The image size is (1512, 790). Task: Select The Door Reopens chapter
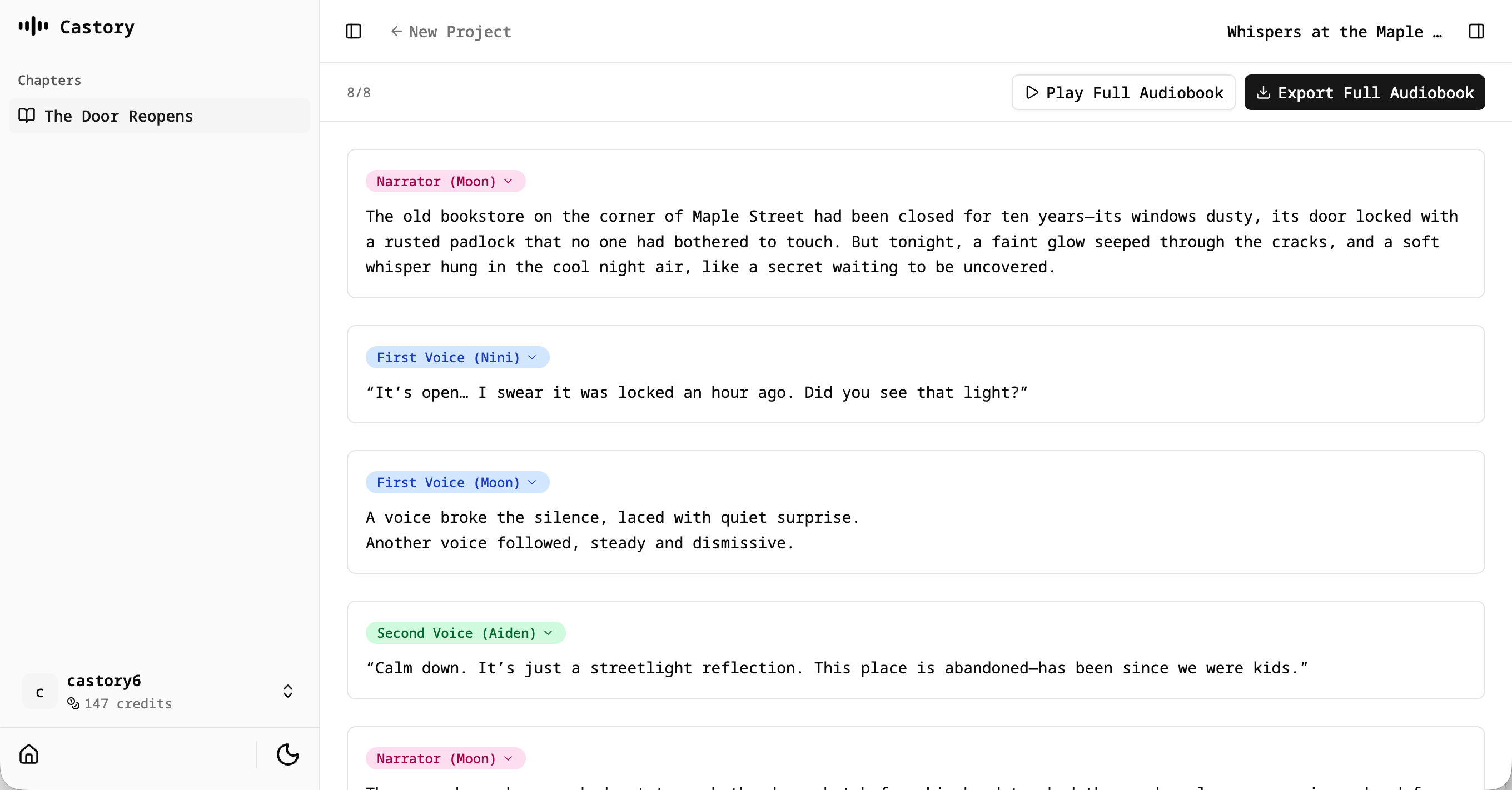[x=118, y=116]
